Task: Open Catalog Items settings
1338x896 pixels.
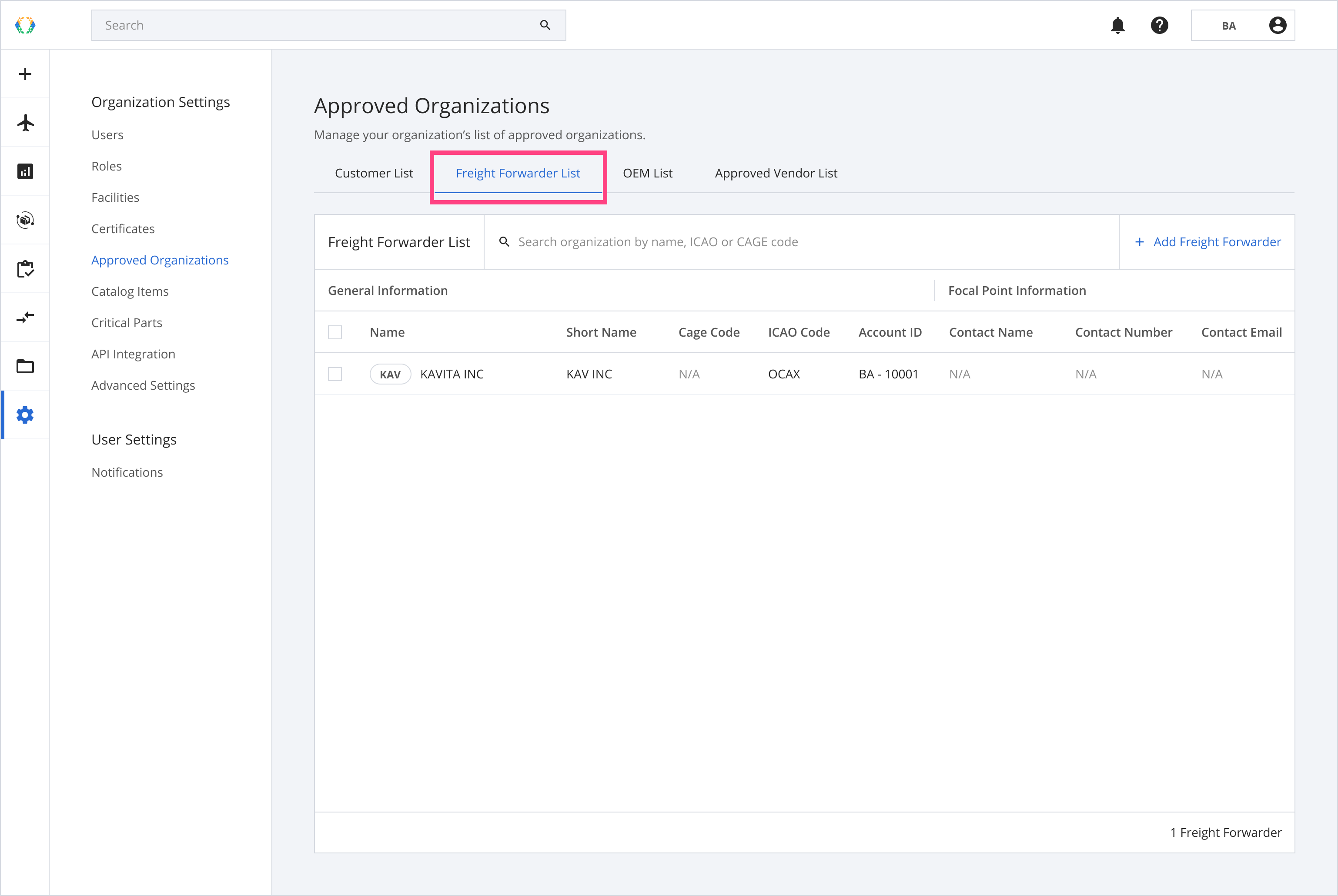Action: click(130, 291)
